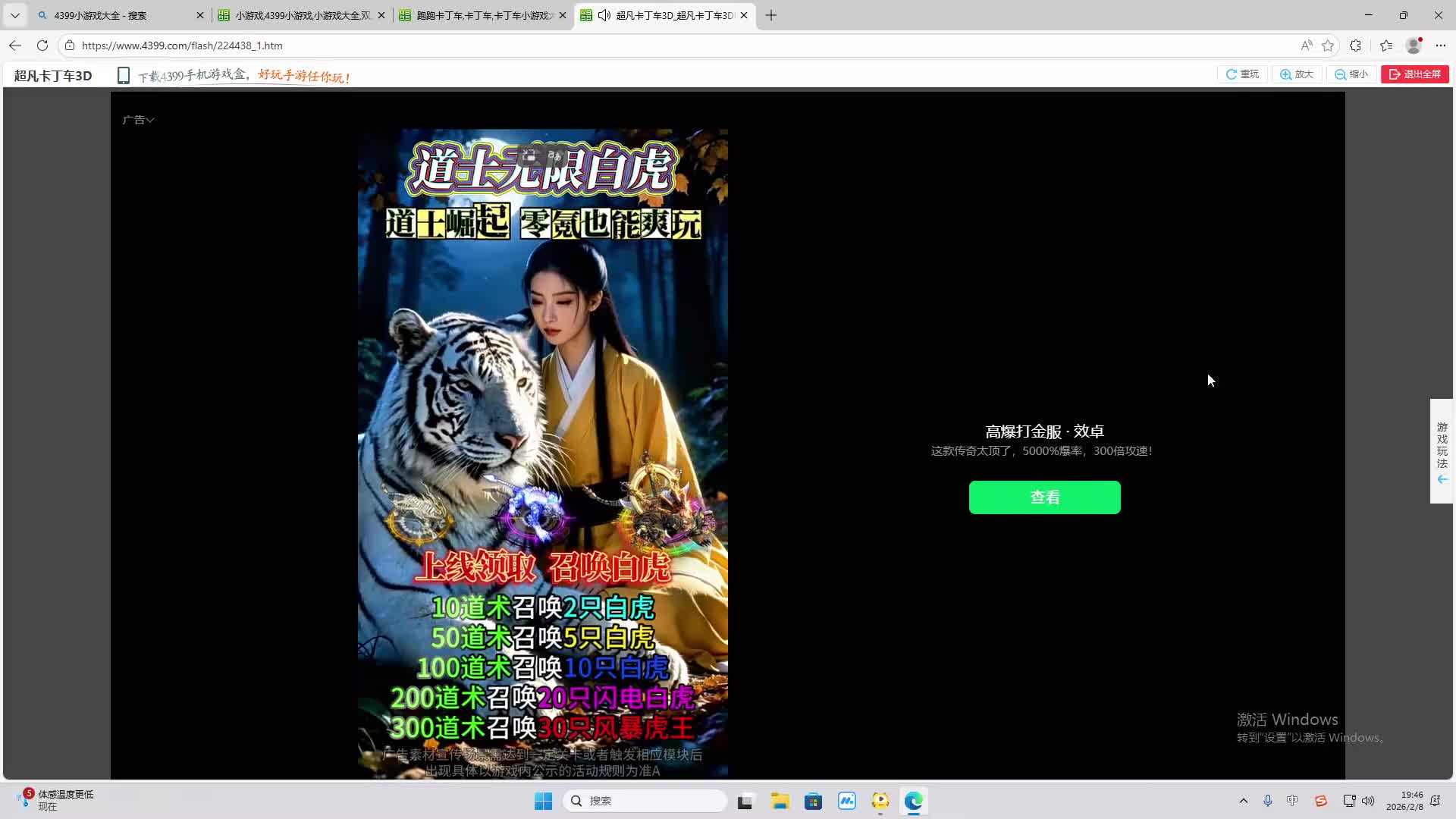Open network settings tray icon
This screenshot has height=819, width=1456.
pos(1349,801)
